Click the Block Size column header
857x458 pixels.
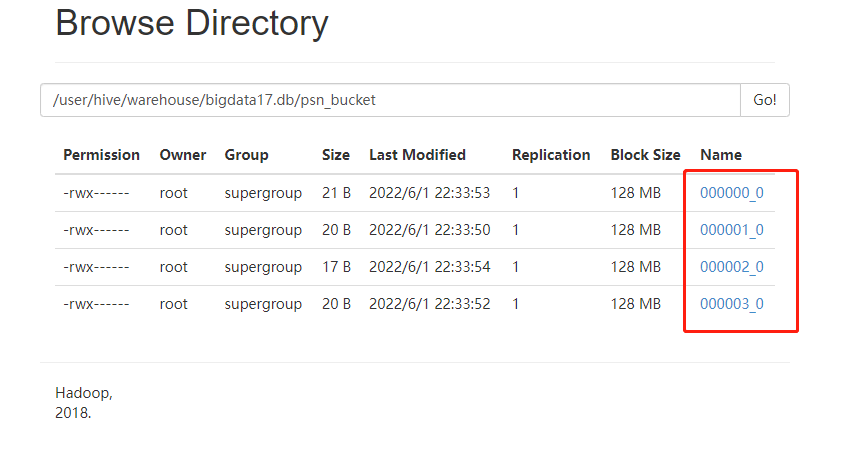[645, 155]
